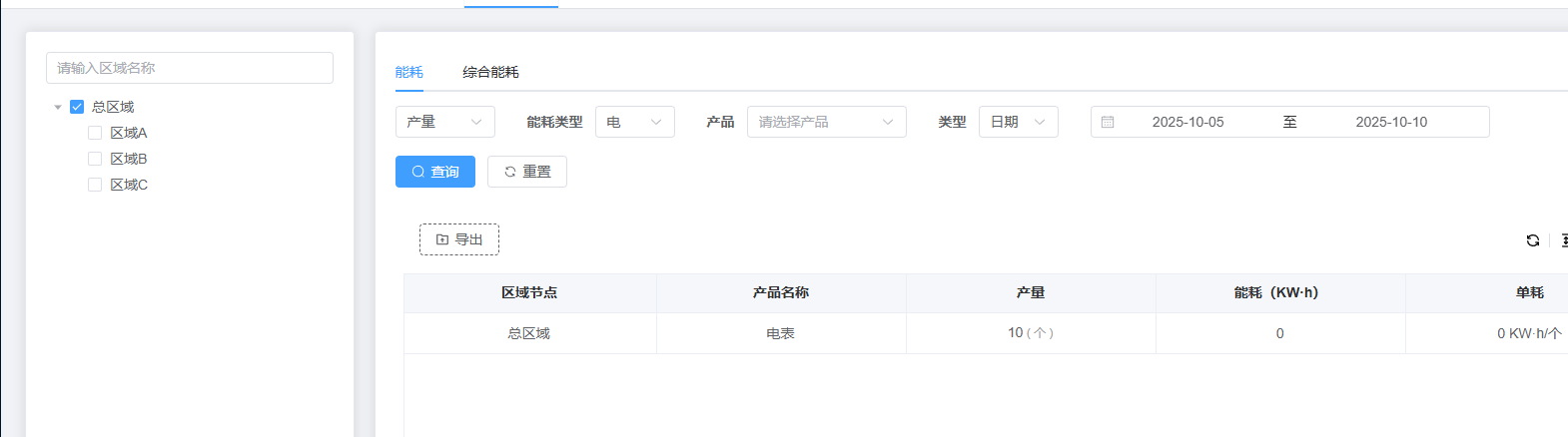Screen dimensions: 1568x437
Task: Open the 产量 dropdown
Action: pyautogui.click(x=445, y=122)
